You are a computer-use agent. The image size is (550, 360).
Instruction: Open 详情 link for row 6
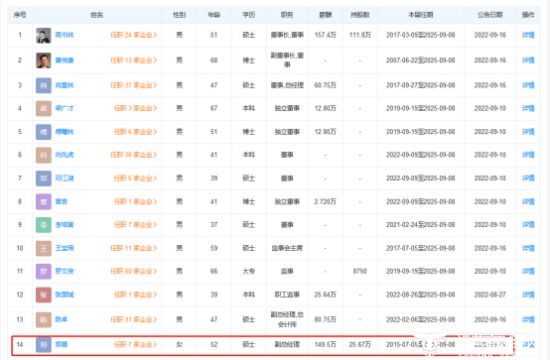pos(528,155)
